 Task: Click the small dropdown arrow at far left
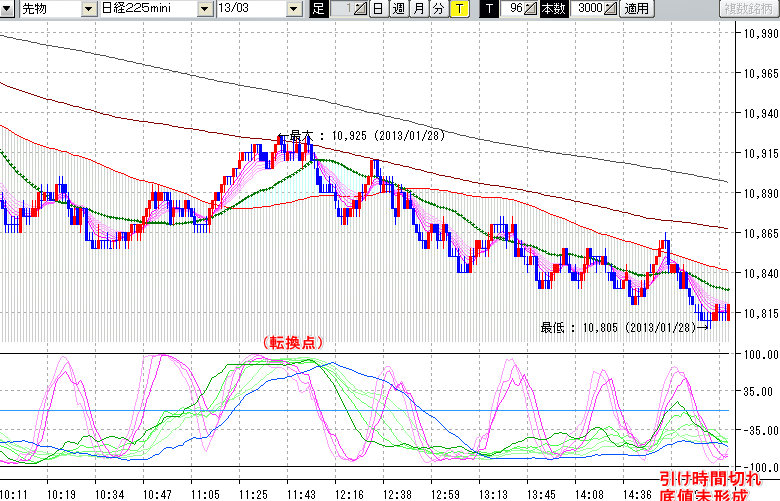(8, 9)
